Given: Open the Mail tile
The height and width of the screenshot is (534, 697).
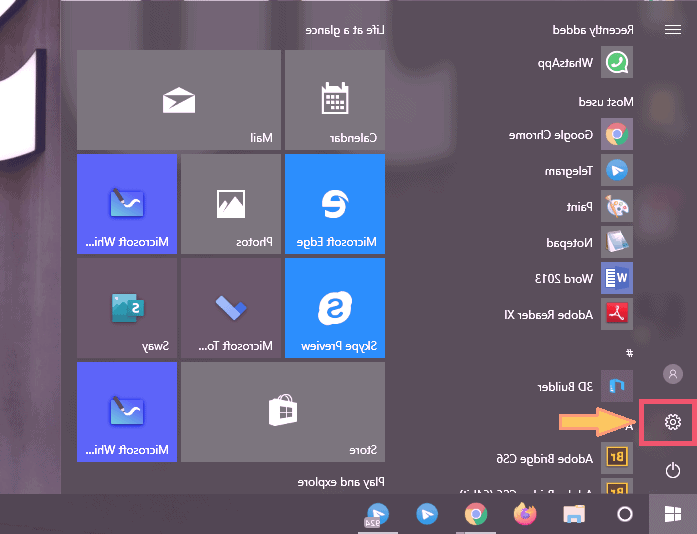Looking at the screenshot, I should point(179,100).
